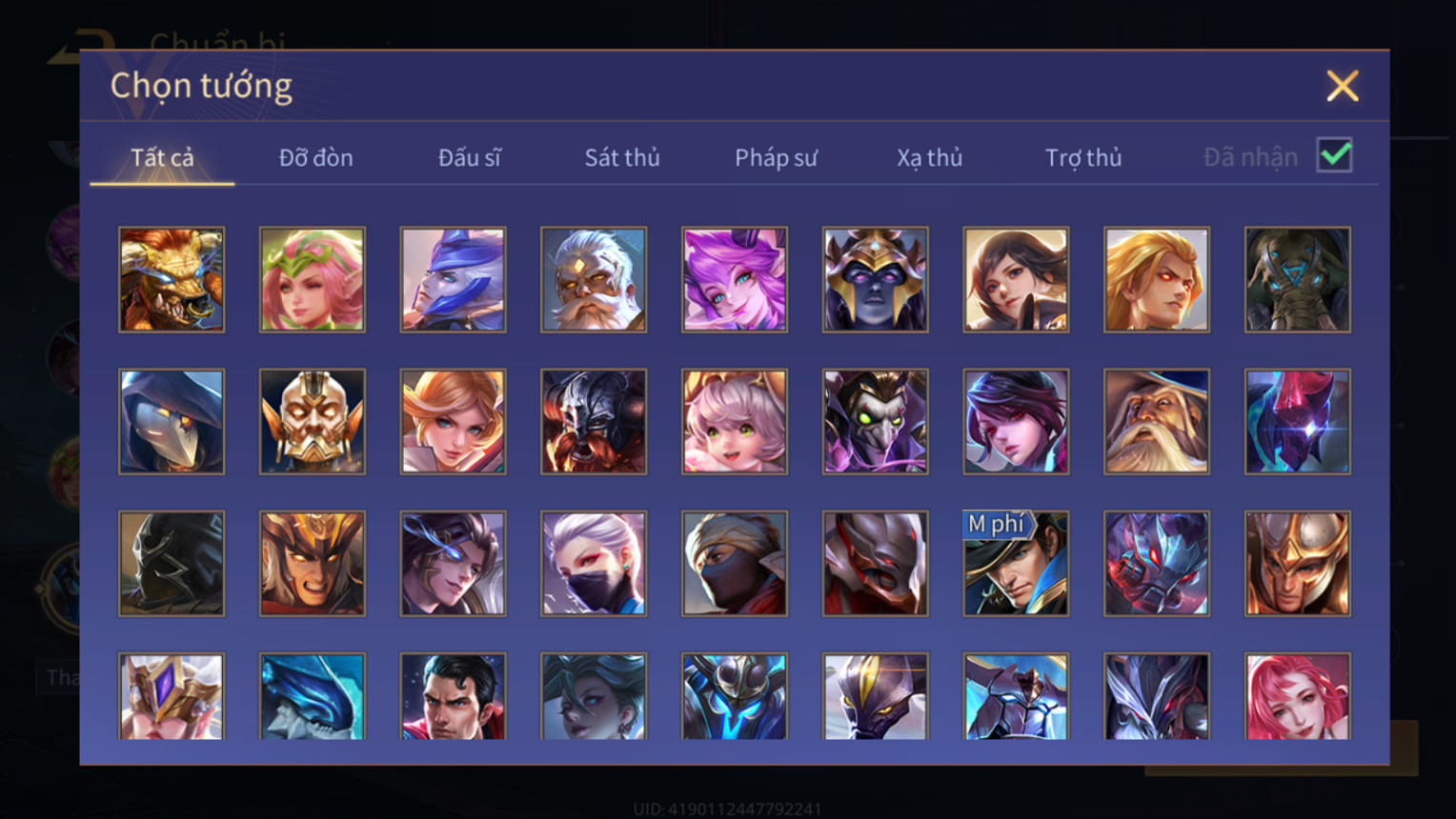Select the blonde hero with red eyes

point(1157,279)
